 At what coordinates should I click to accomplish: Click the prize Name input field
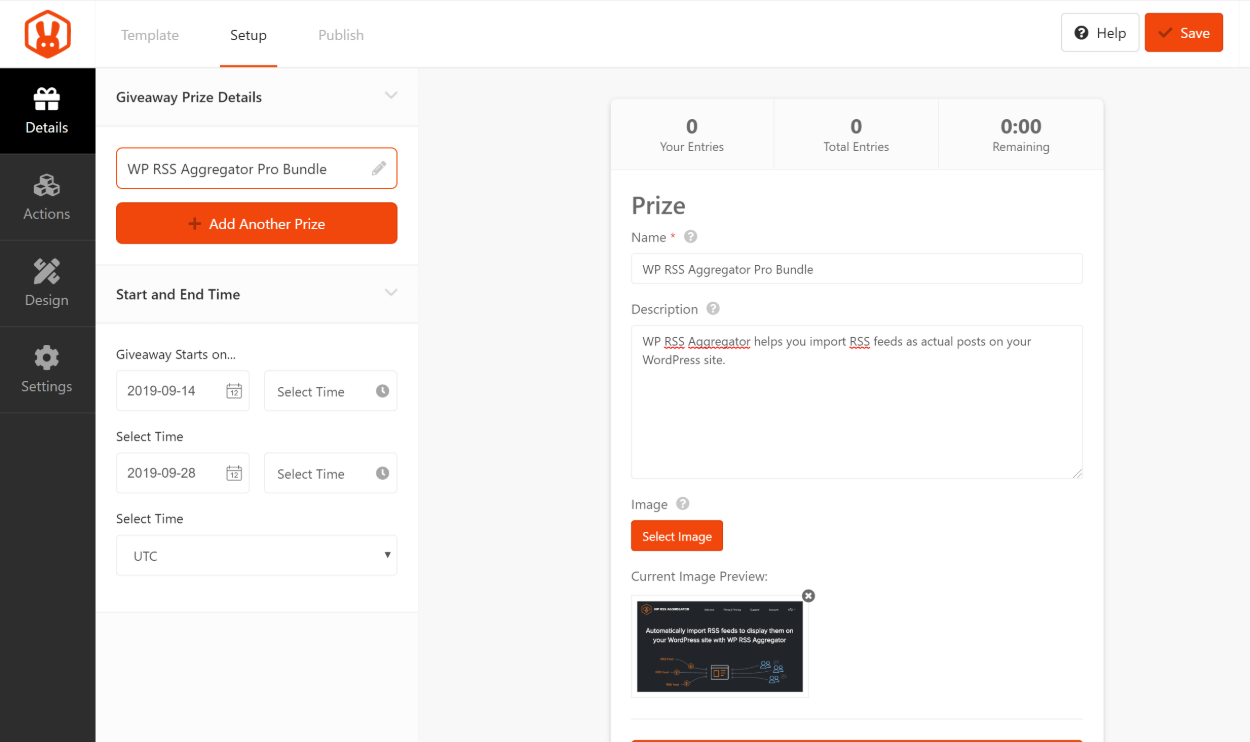click(857, 269)
